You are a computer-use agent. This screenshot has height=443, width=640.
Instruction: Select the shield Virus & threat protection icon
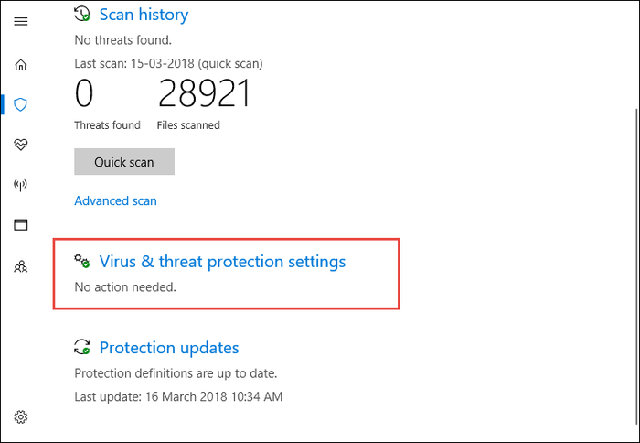point(21,104)
